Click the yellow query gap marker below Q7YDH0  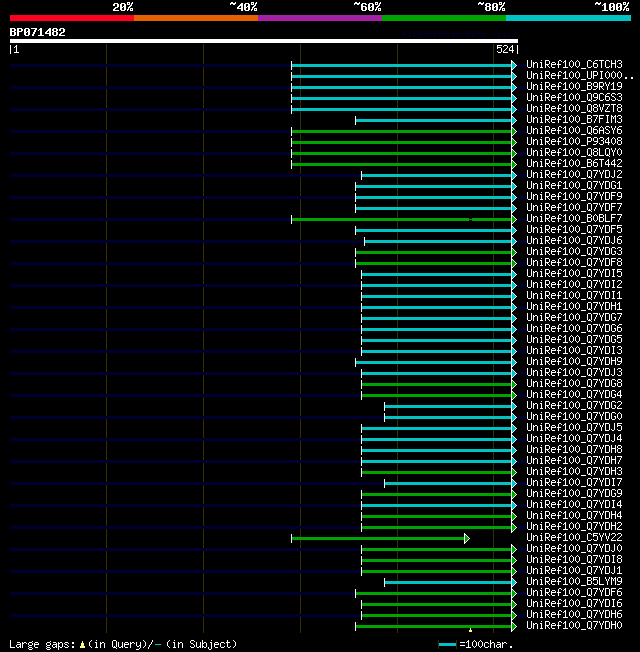tap(470, 630)
